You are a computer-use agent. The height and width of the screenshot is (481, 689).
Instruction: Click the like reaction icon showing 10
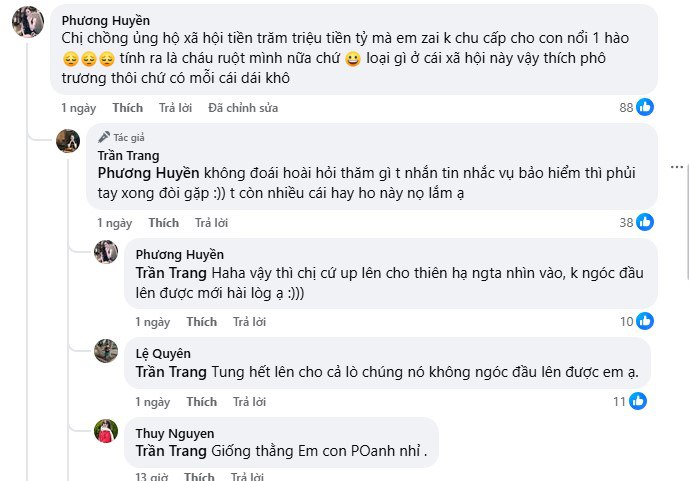click(x=645, y=321)
